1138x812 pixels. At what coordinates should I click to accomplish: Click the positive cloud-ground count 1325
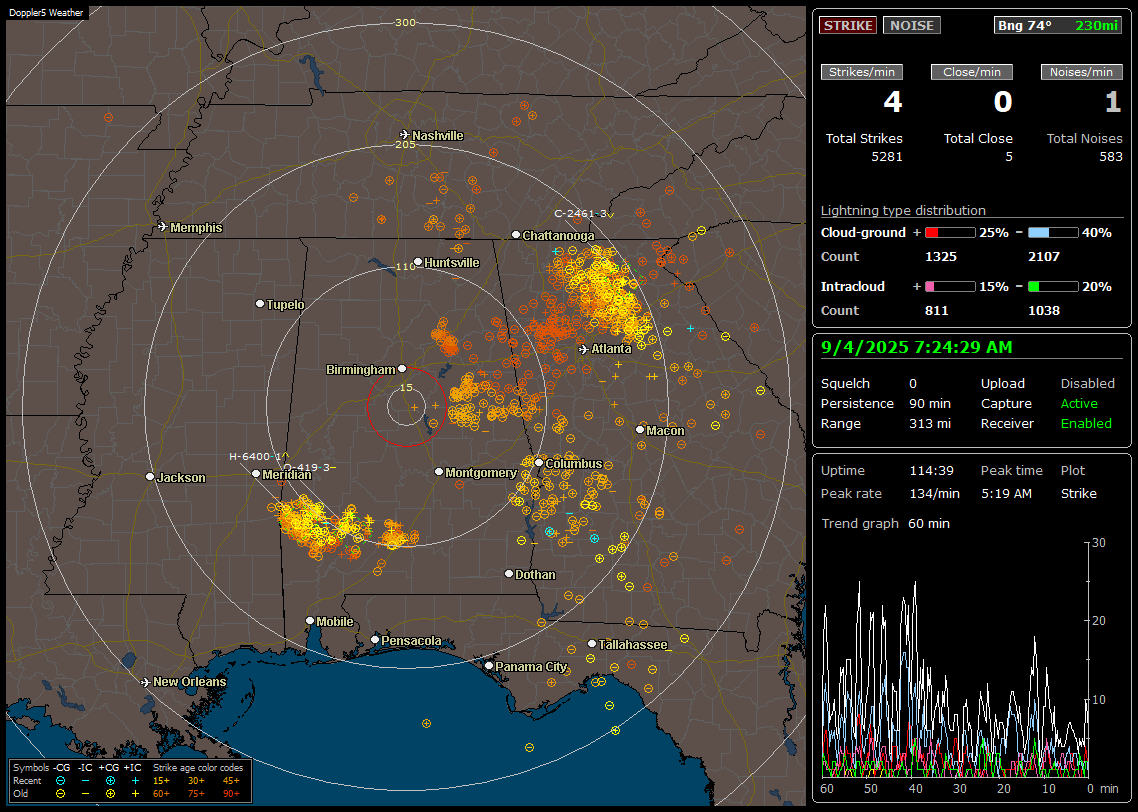coord(941,257)
